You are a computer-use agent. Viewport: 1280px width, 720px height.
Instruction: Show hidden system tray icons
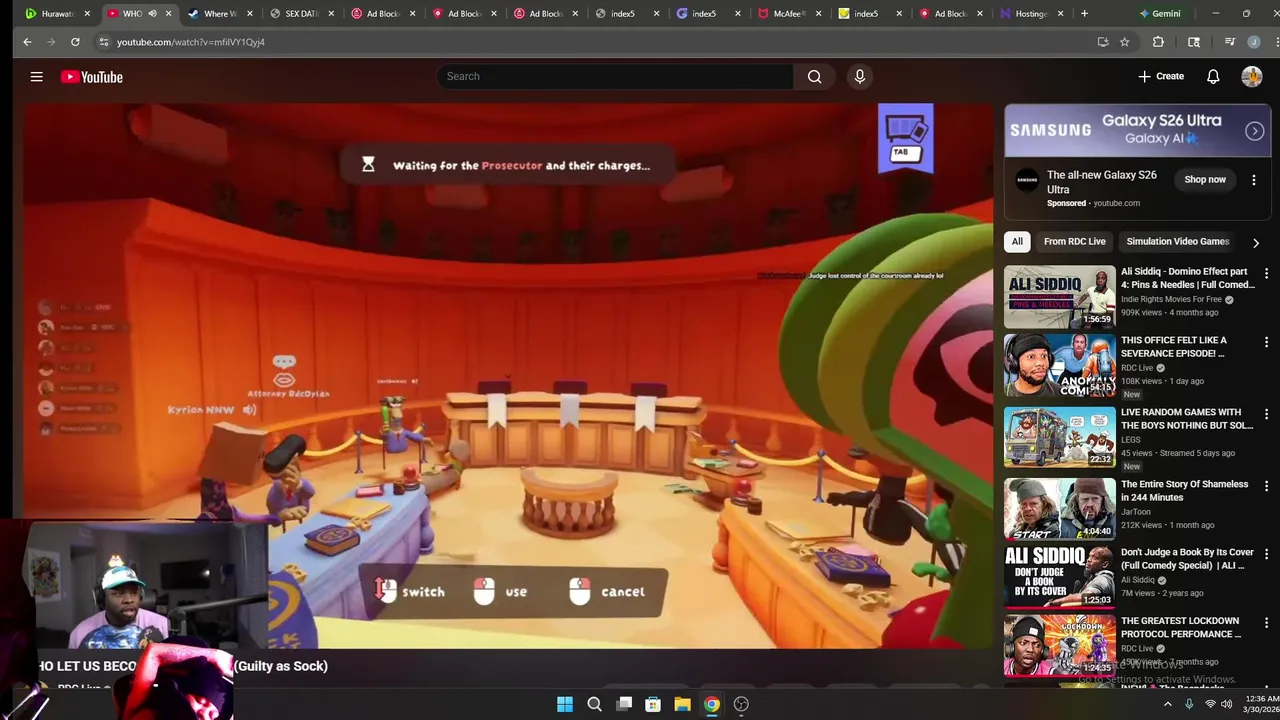click(1167, 704)
